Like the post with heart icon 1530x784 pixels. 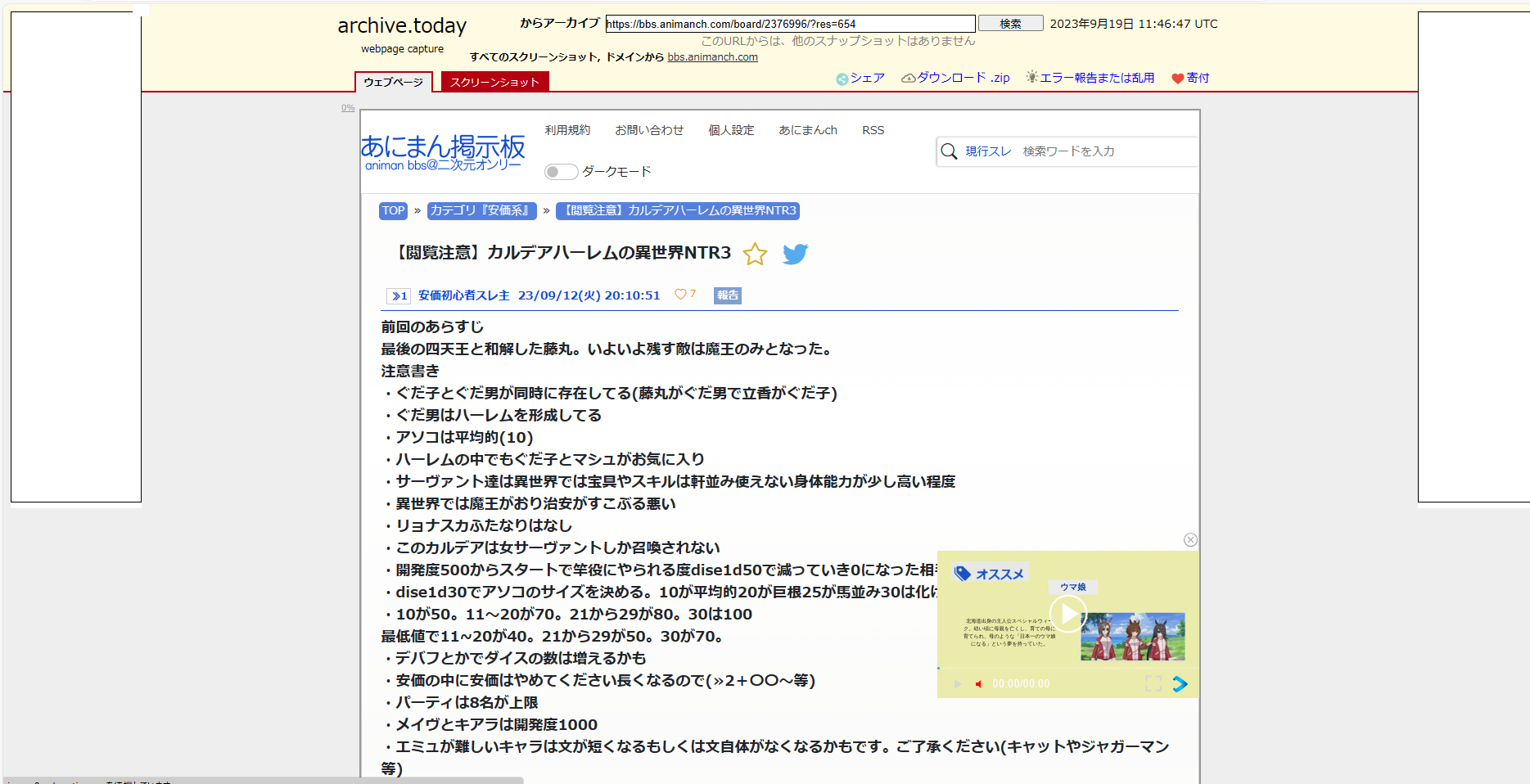pyautogui.click(x=680, y=295)
